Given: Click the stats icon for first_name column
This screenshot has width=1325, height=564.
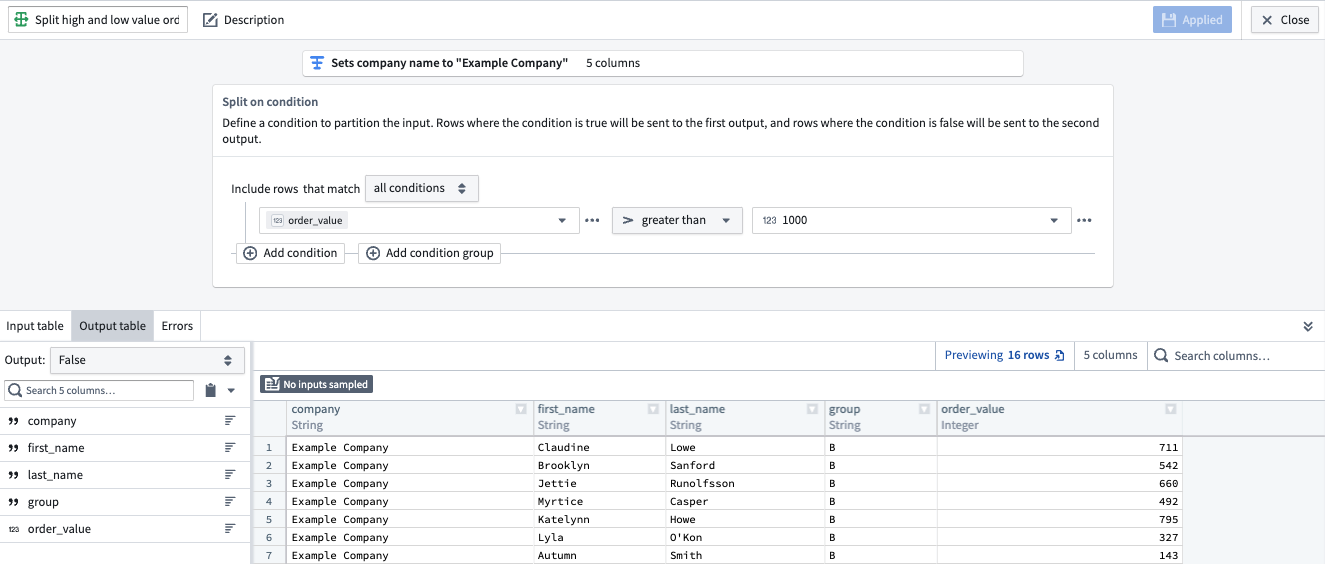Looking at the screenshot, I should 230,448.
